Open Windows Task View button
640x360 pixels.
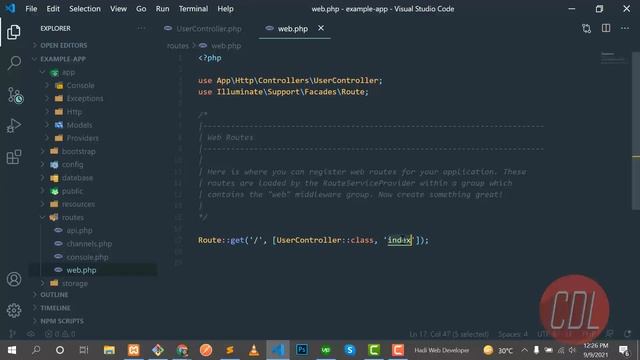[84, 350]
